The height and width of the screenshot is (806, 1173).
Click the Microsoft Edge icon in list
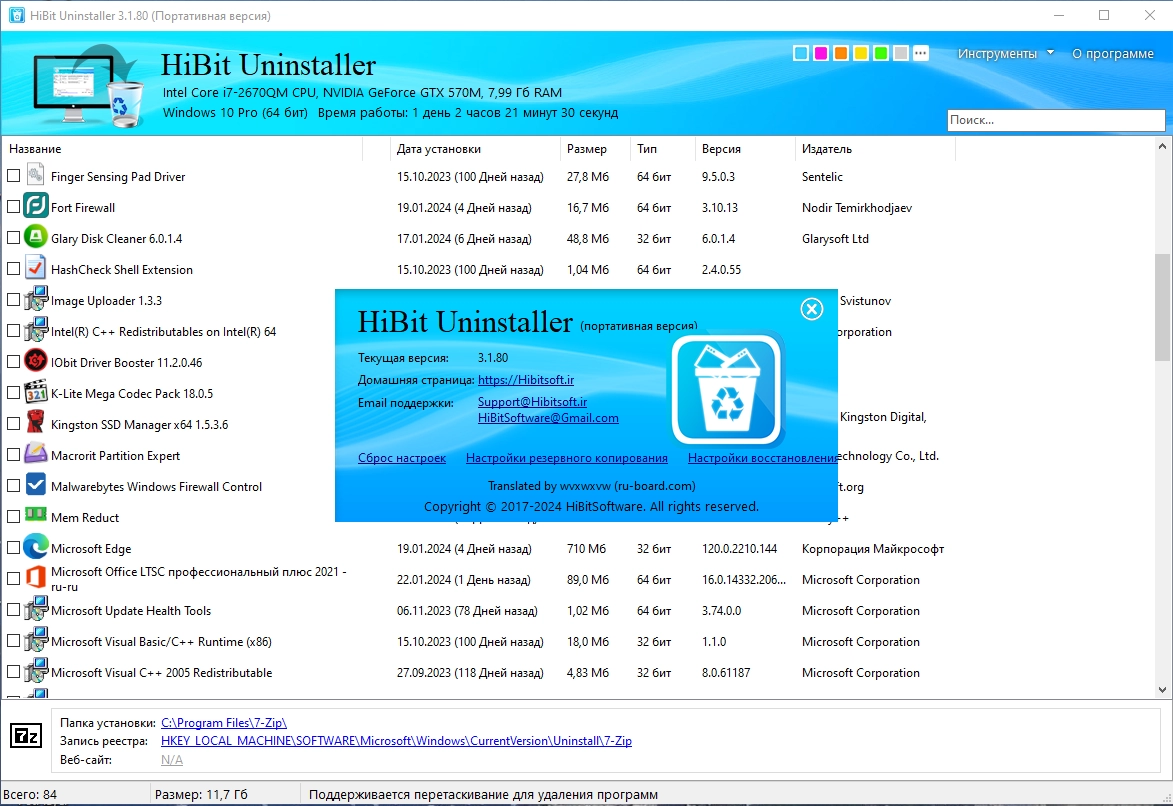pyautogui.click(x=35, y=548)
